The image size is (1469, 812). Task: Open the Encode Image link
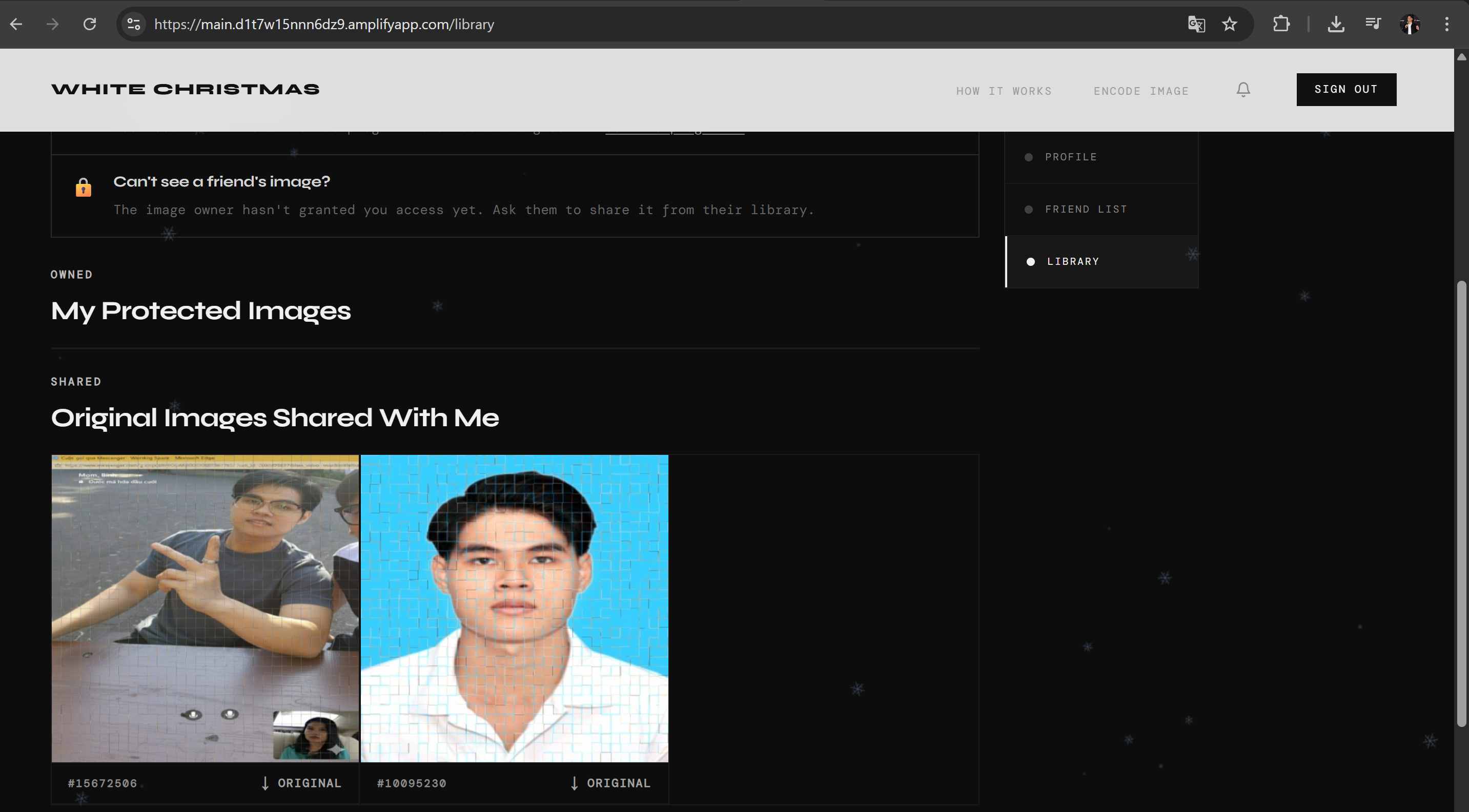pyautogui.click(x=1140, y=91)
